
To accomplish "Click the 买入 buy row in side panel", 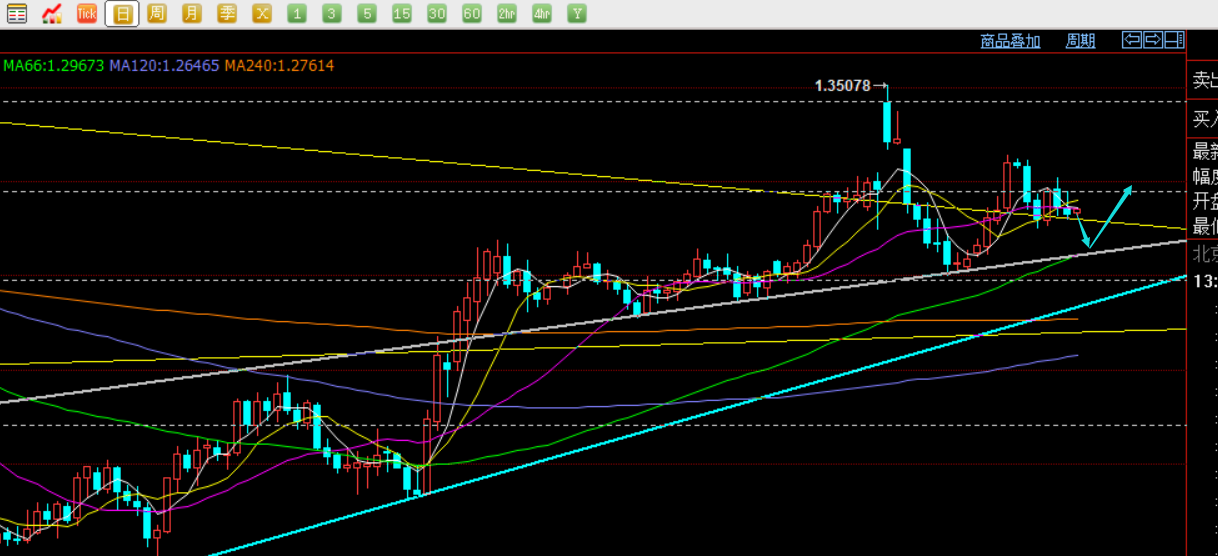I will [x=1204, y=119].
